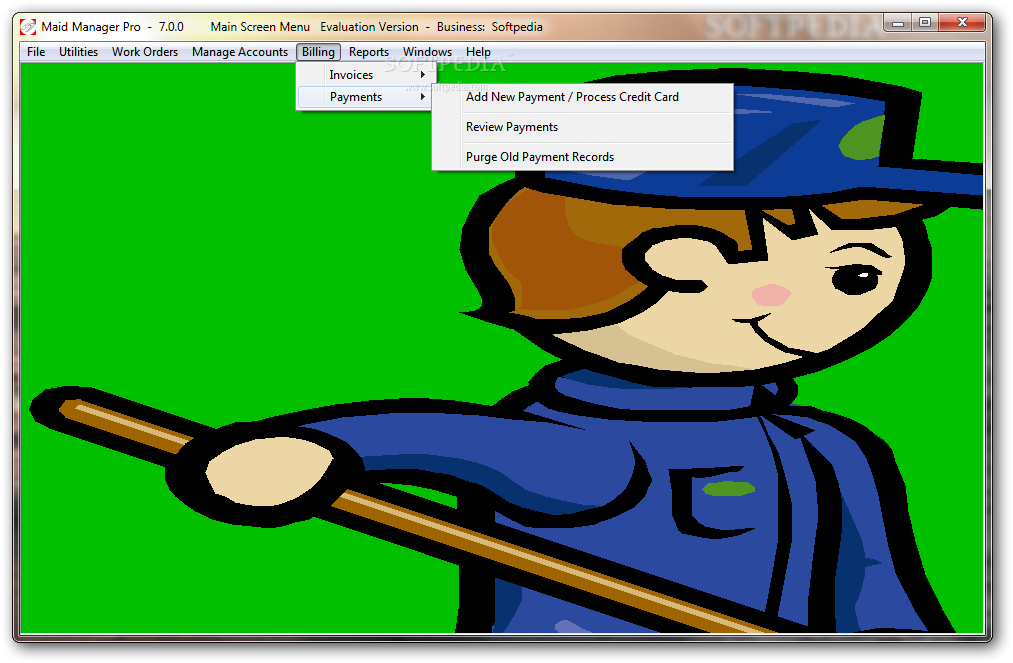1013x663 pixels.
Task: Open the Reports menu
Action: click(369, 52)
